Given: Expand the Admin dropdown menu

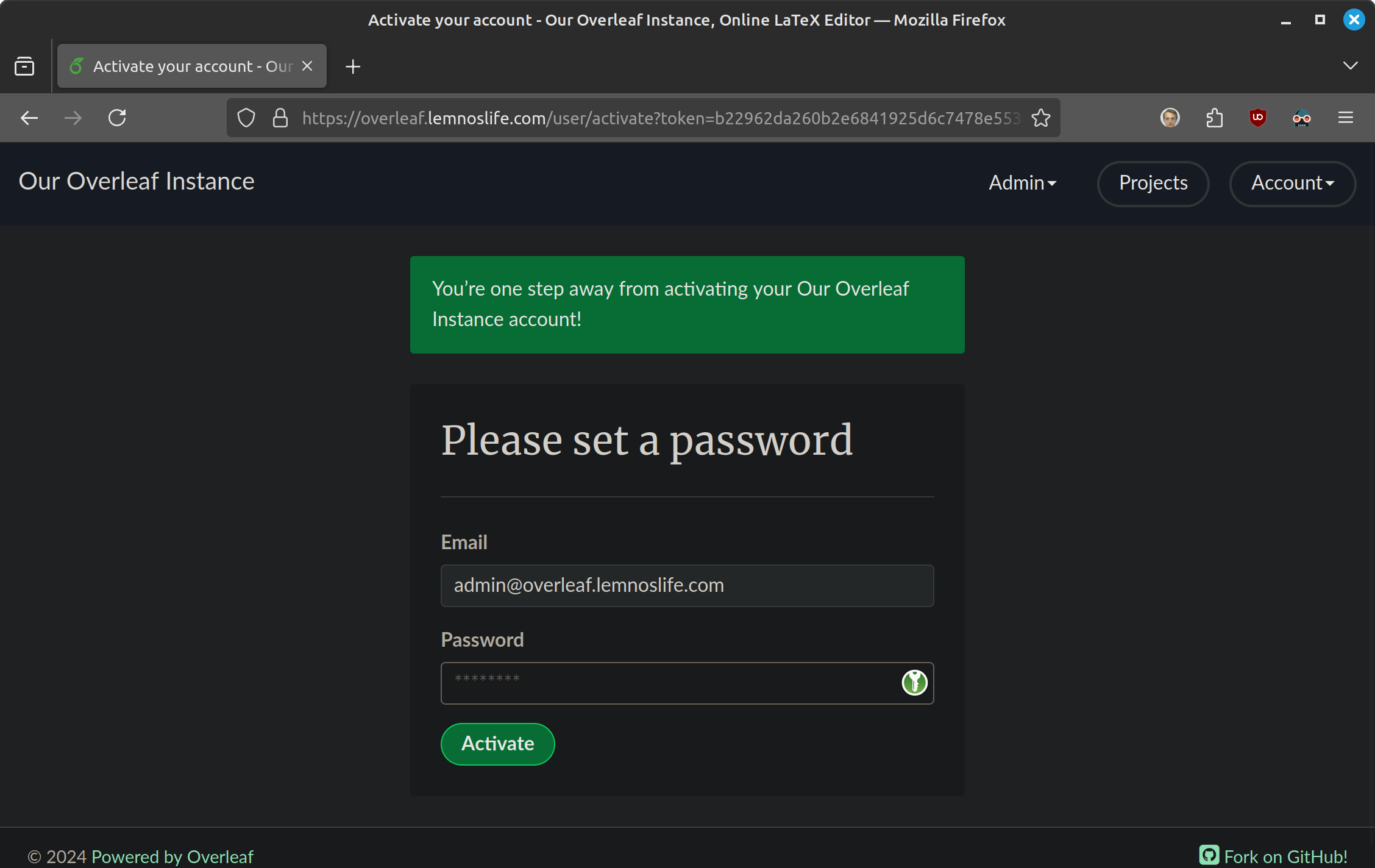Looking at the screenshot, I should [1021, 183].
